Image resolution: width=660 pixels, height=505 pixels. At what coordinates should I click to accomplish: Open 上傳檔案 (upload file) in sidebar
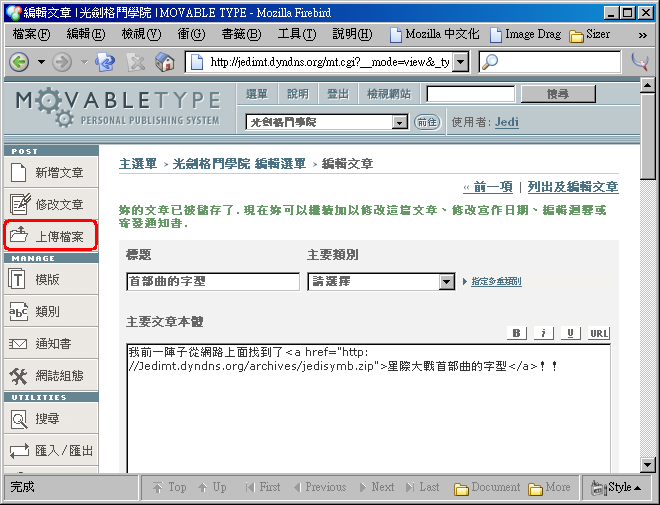coord(51,236)
